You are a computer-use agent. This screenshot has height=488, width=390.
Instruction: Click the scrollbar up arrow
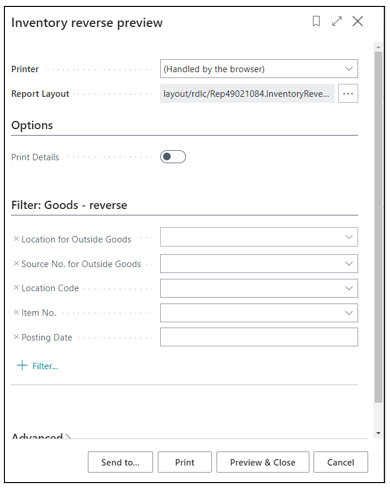(378, 47)
